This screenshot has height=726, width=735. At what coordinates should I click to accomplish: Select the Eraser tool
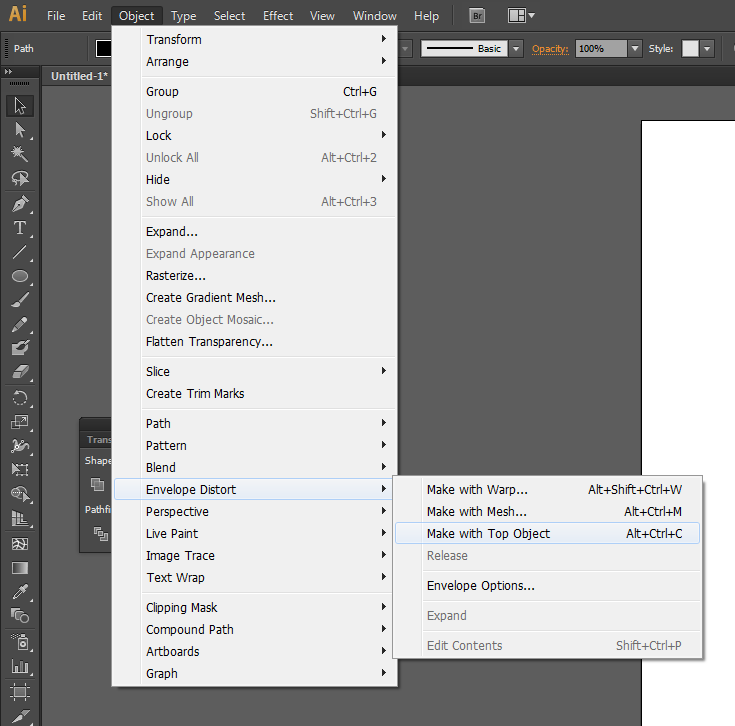[19, 372]
